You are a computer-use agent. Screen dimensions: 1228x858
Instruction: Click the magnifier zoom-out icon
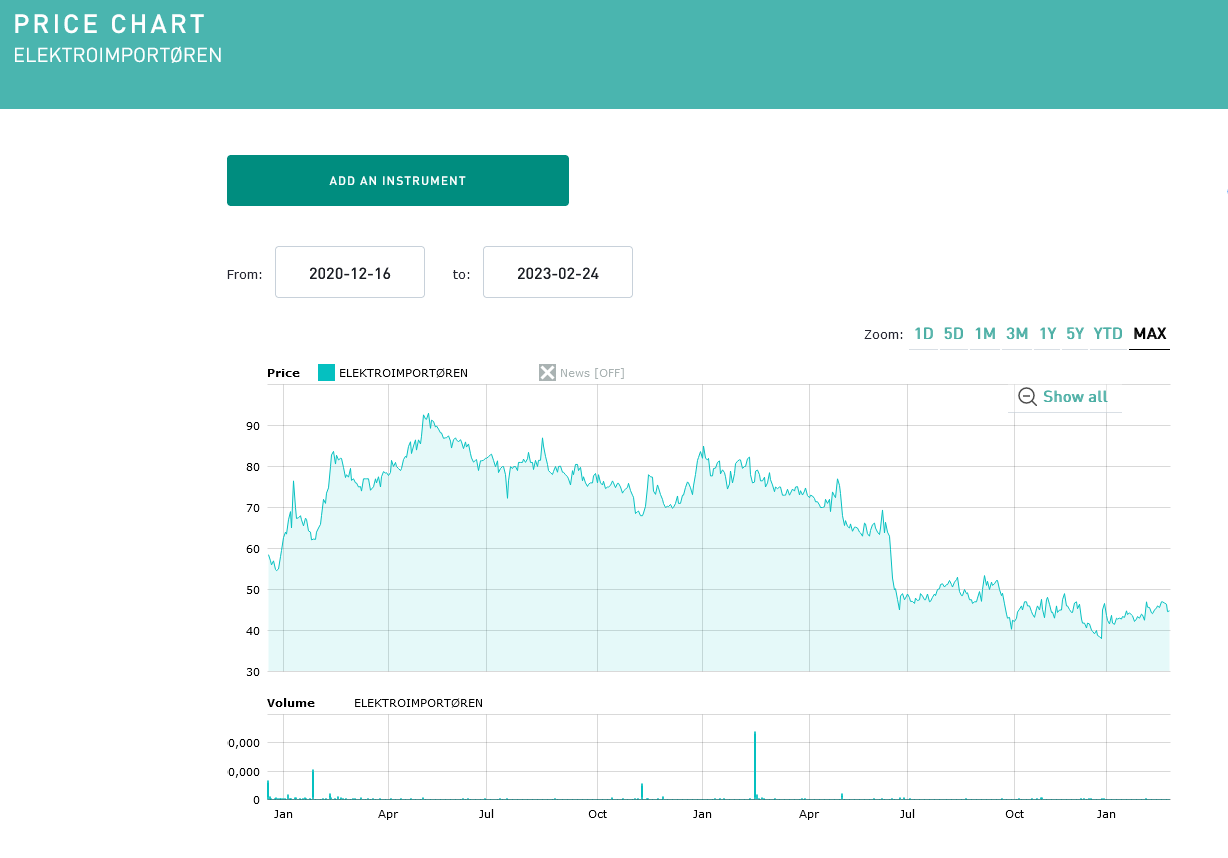1027,397
